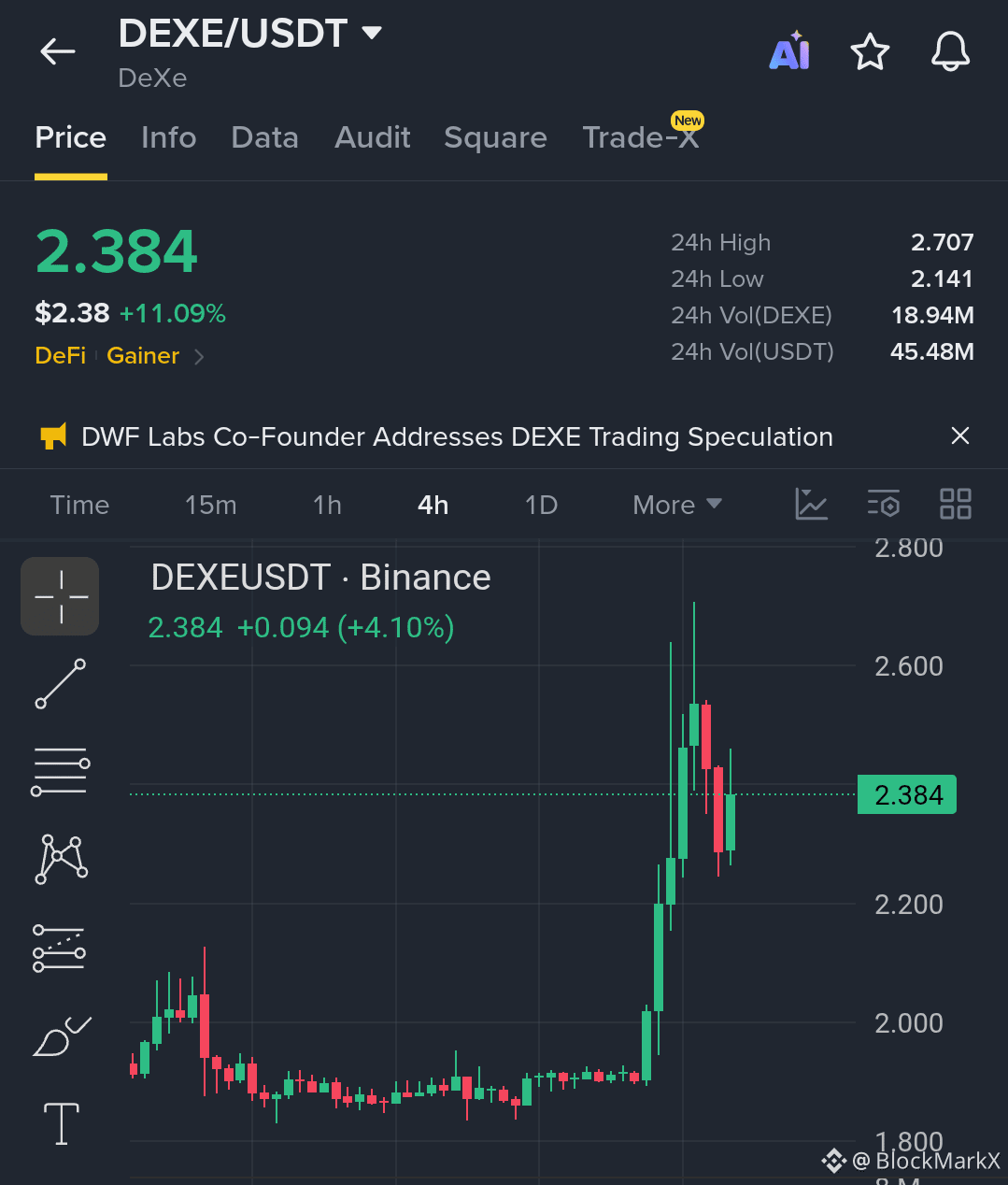Select the 15m chart interval

(x=211, y=506)
